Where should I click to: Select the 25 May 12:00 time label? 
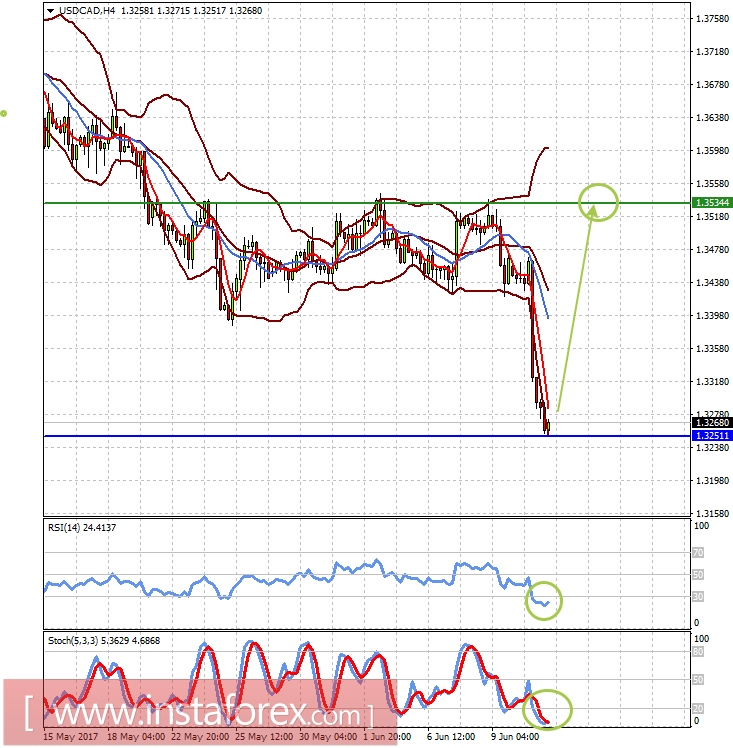pyautogui.click(x=264, y=737)
